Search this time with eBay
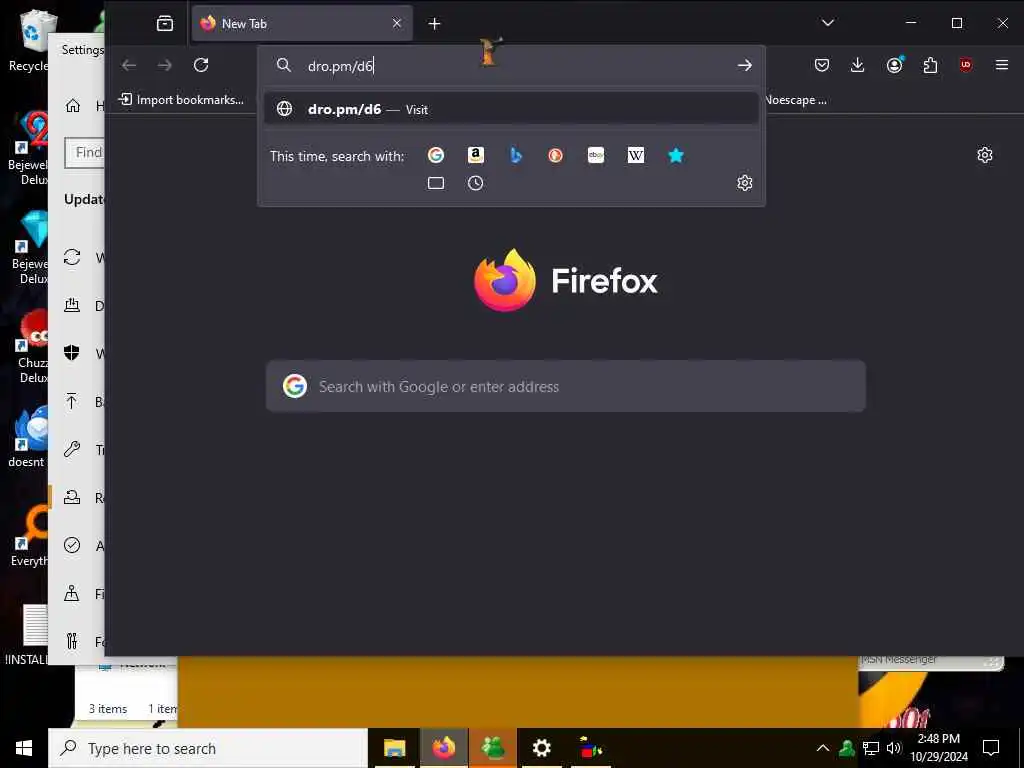 pos(596,155)
